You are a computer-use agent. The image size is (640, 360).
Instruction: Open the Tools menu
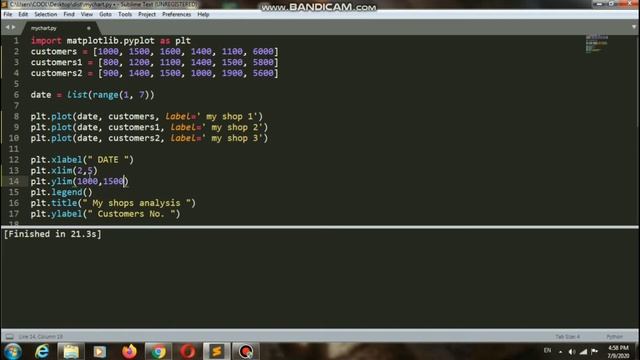pos(125,14)
